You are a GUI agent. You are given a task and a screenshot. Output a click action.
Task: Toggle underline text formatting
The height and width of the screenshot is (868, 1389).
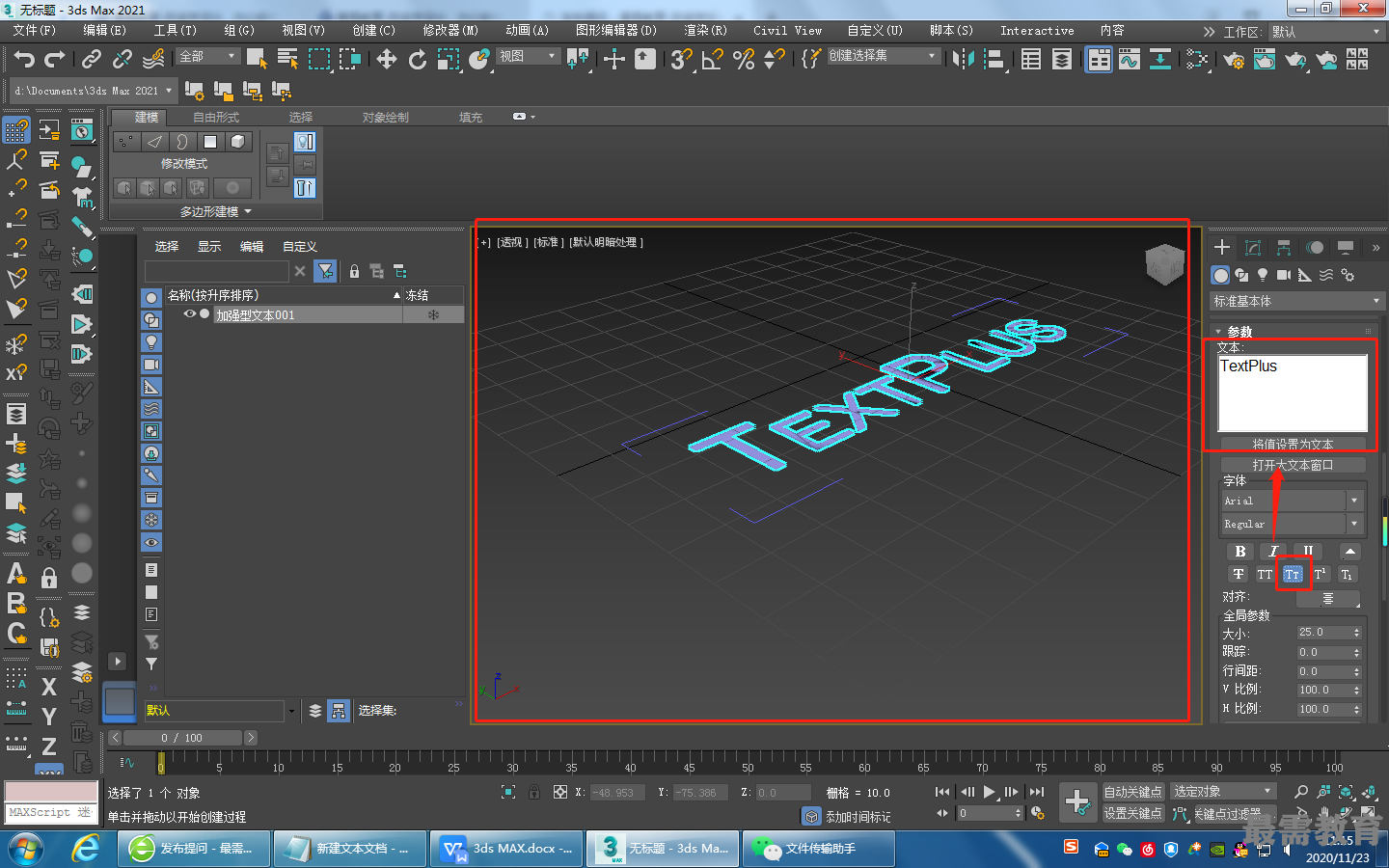[1308, 551]
